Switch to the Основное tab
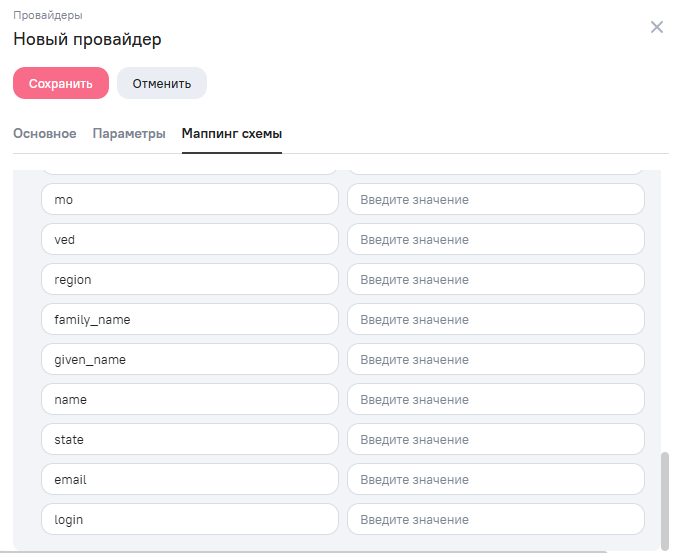Image resolution: width=683 pixels, height=553 pixels. [44, 134]
